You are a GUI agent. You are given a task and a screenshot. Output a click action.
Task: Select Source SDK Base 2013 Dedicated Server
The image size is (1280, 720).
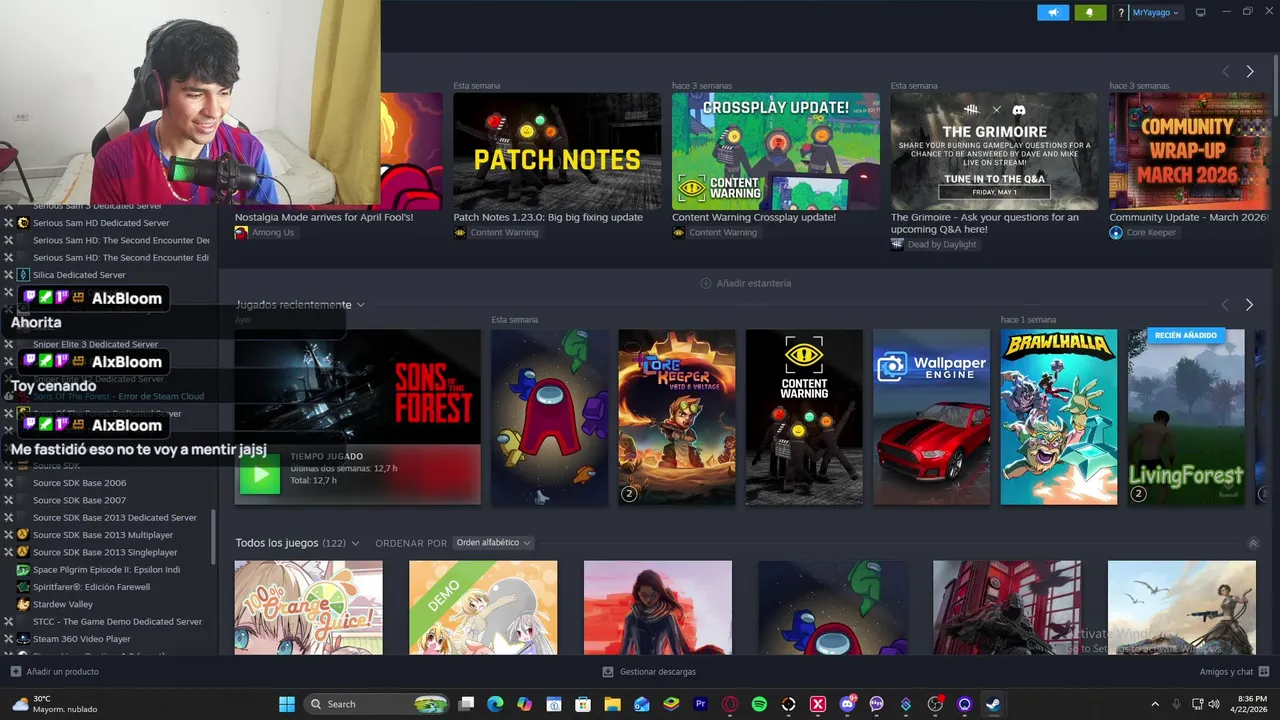click(114, 517)
